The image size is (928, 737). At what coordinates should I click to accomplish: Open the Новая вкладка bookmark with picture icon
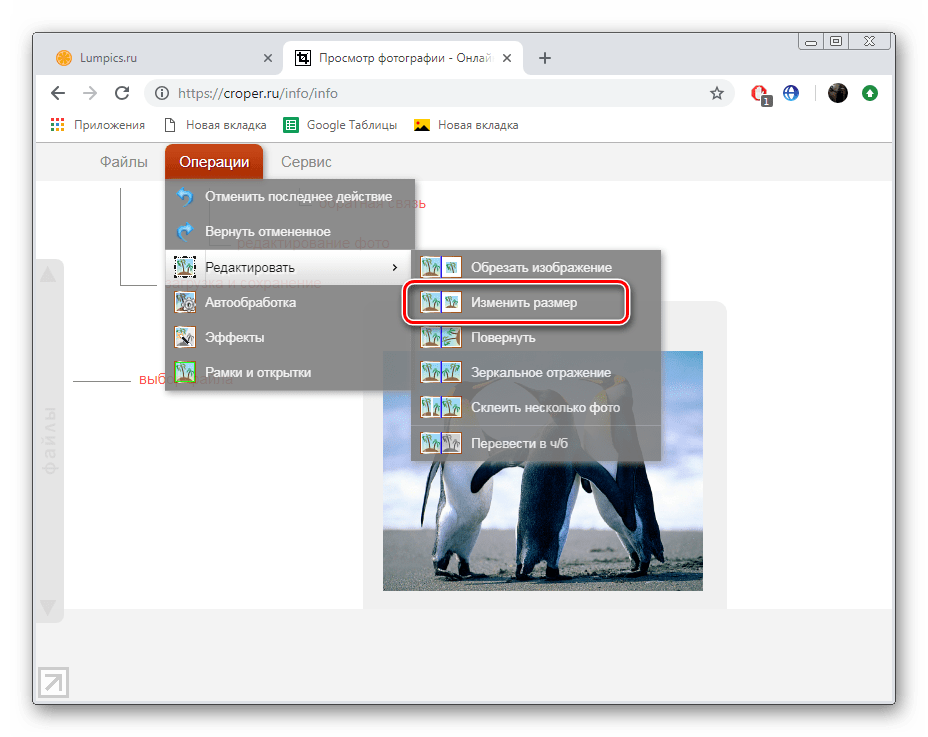click(466, 125)
